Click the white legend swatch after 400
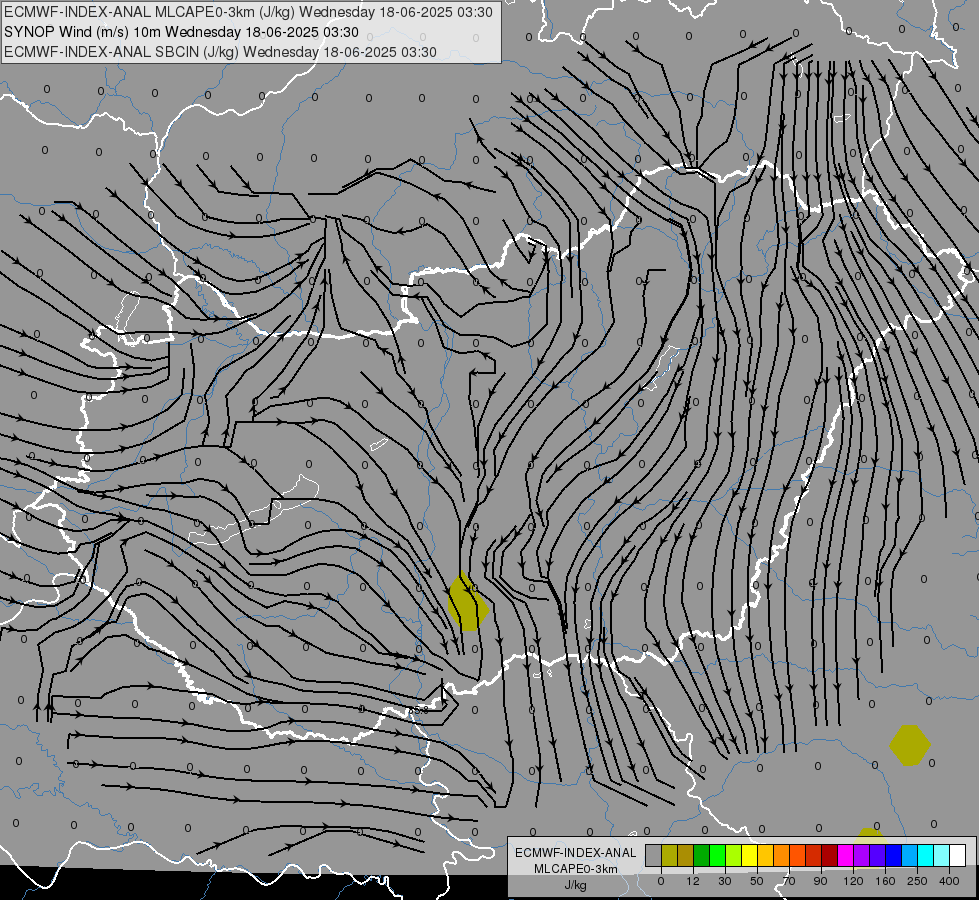 (958, 855)
